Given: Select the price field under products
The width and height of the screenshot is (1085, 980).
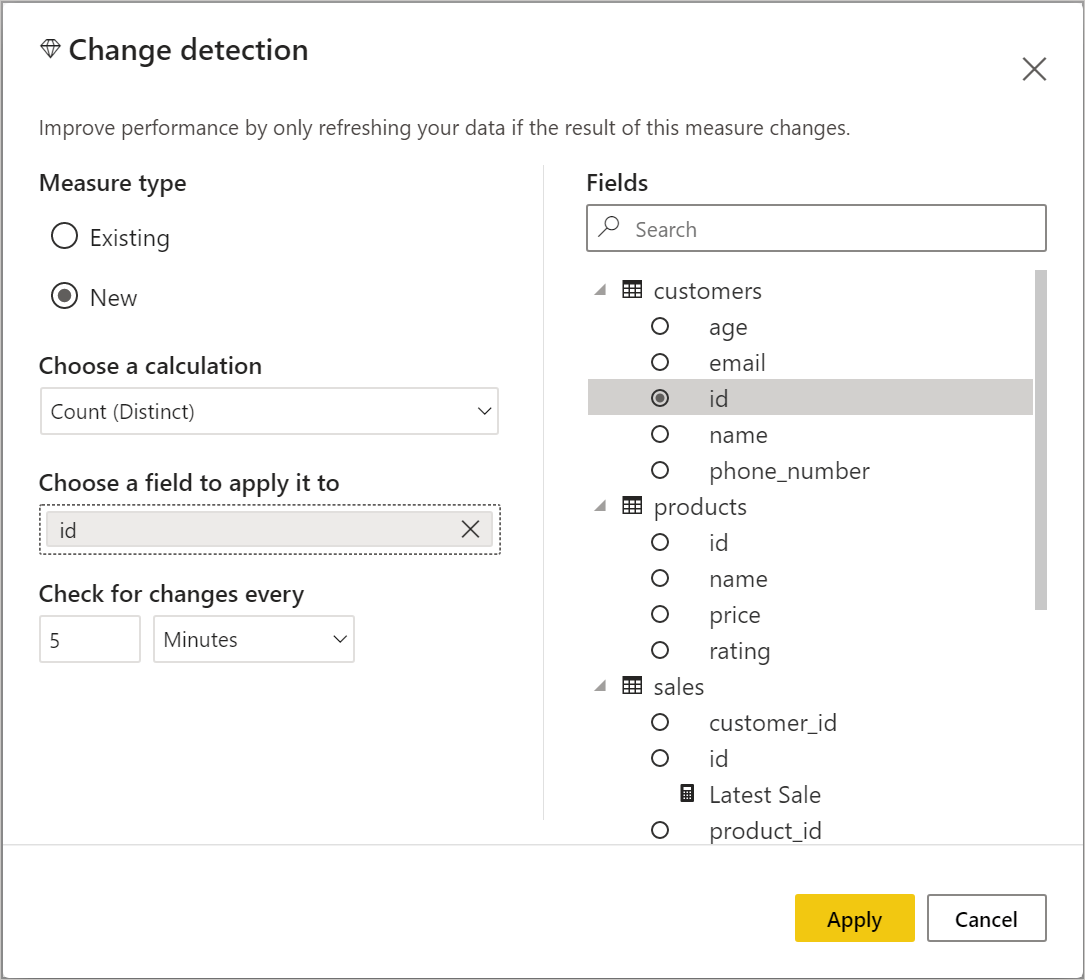Looking at the screenshot, I should (660, 614).
